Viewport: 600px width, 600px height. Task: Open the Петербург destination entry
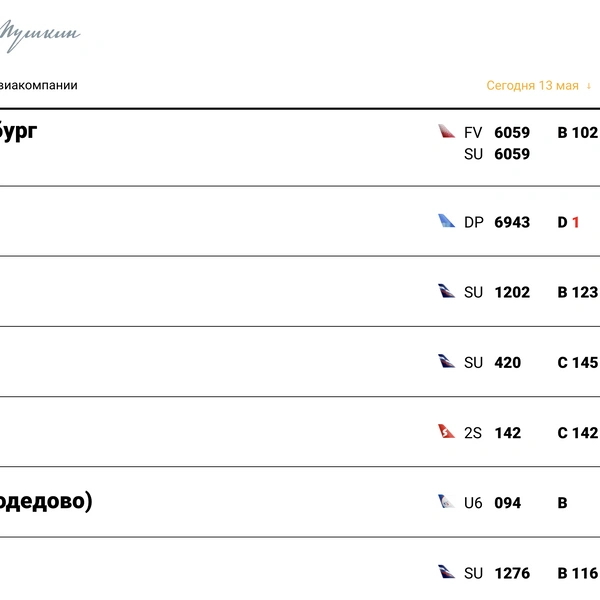tap(18, 131)
